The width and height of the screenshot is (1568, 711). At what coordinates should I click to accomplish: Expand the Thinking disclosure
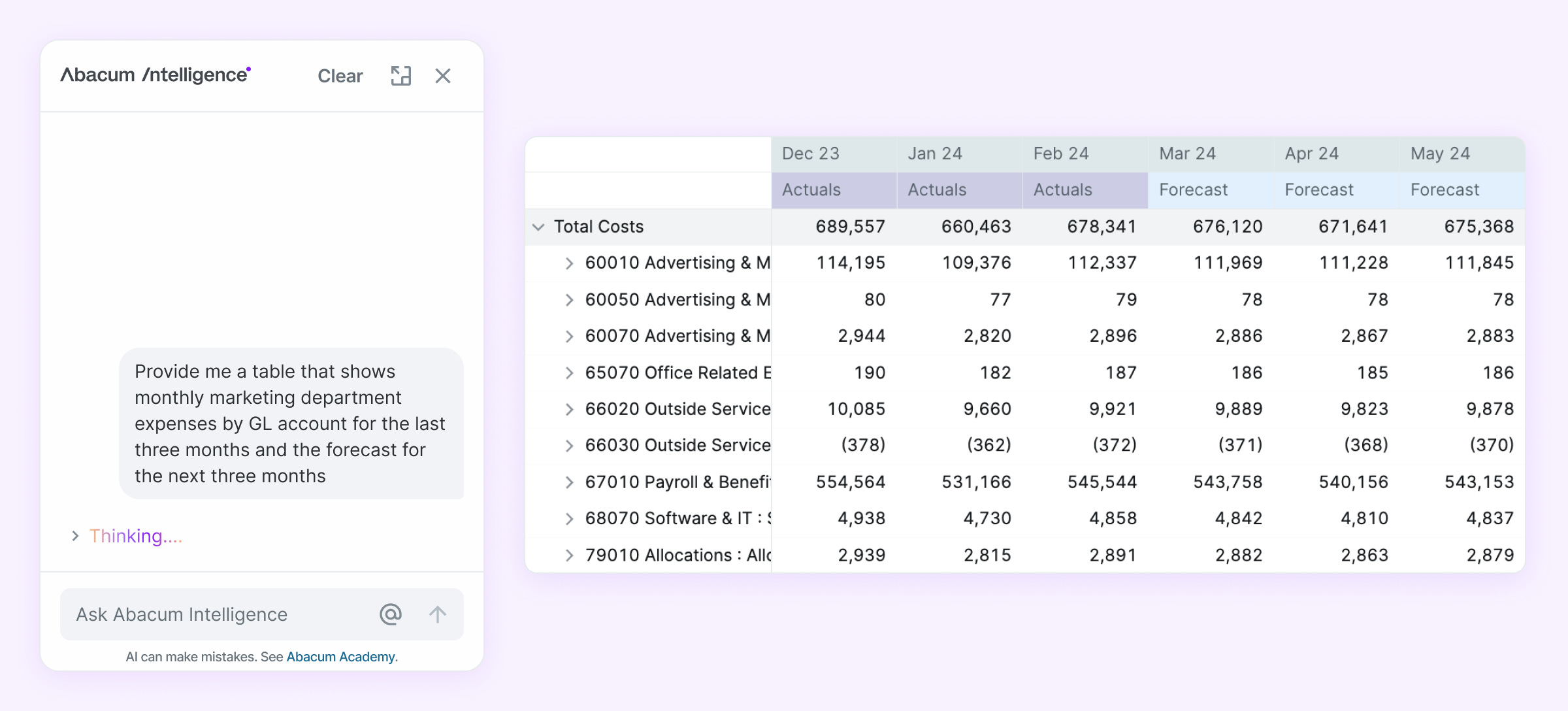click(x=76, y=536)
